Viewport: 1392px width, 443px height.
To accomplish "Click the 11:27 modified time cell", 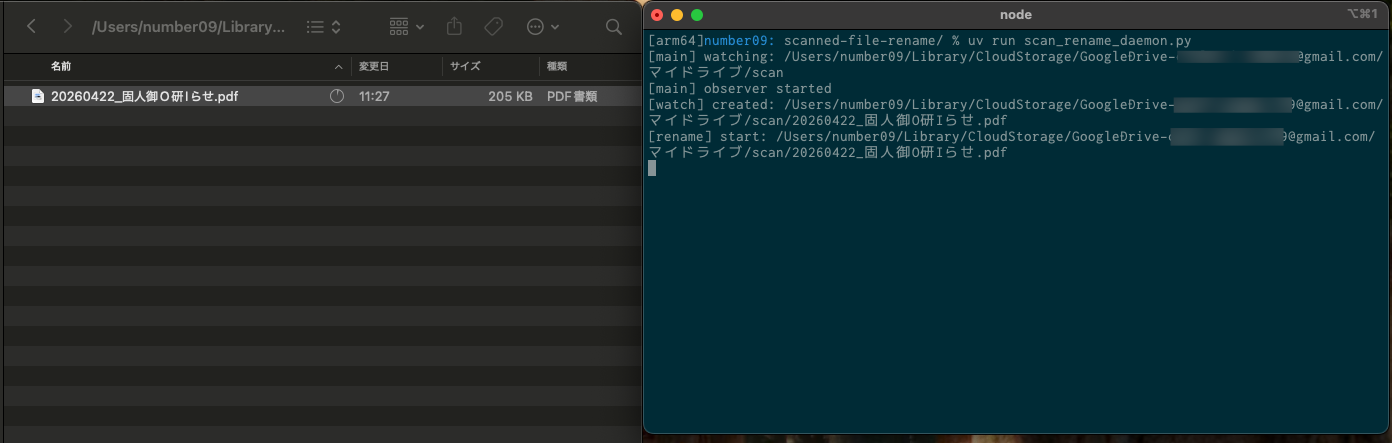I will click(374, 96).
